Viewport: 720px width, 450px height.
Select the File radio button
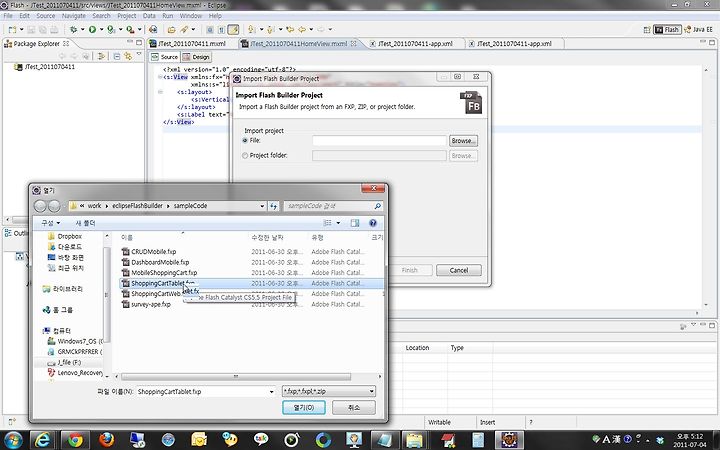[245, 141]
